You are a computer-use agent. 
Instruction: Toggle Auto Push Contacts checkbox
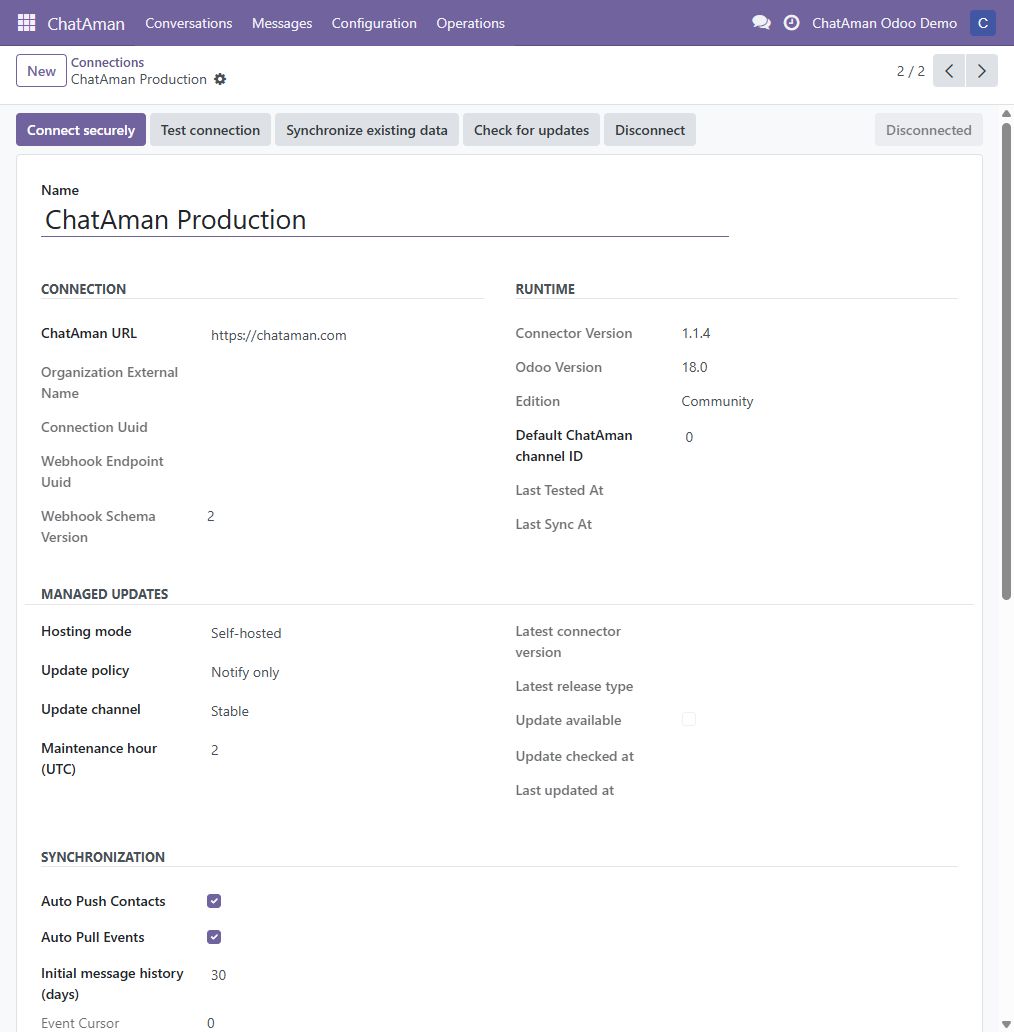(214, 901)
